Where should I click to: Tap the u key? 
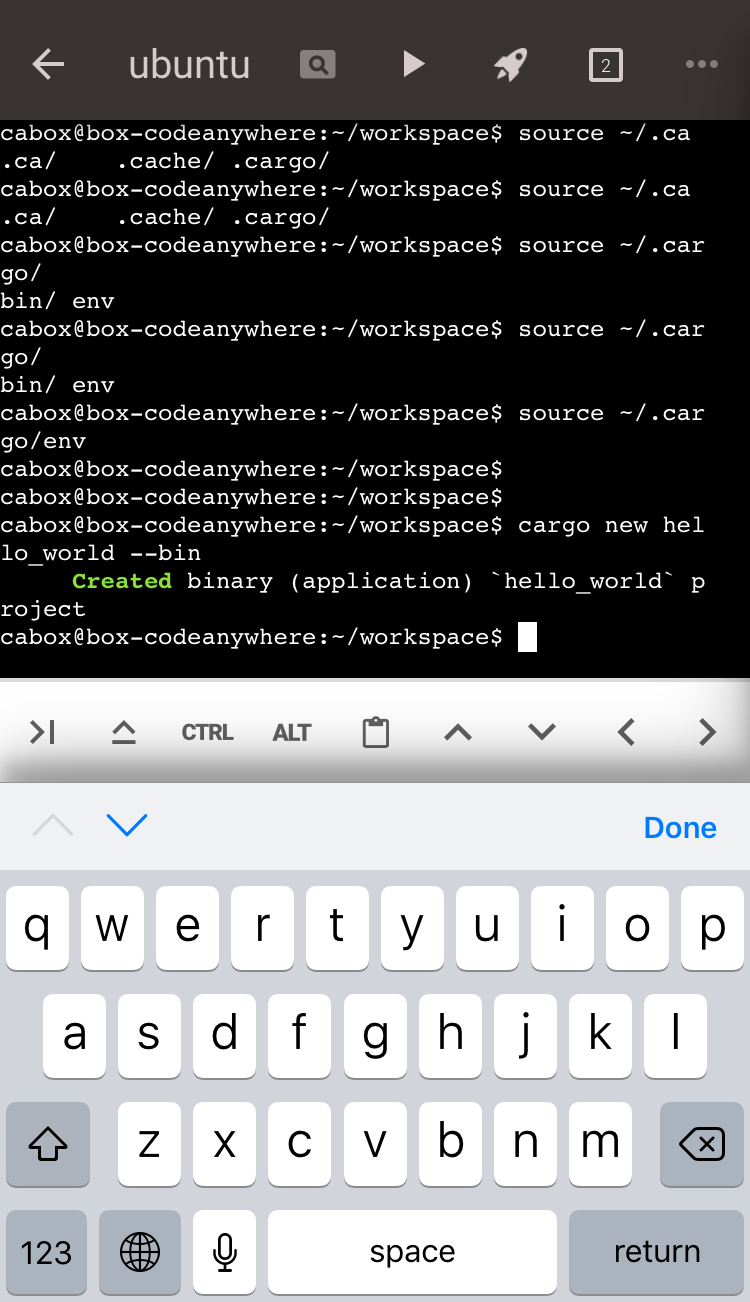pos(487,927)
